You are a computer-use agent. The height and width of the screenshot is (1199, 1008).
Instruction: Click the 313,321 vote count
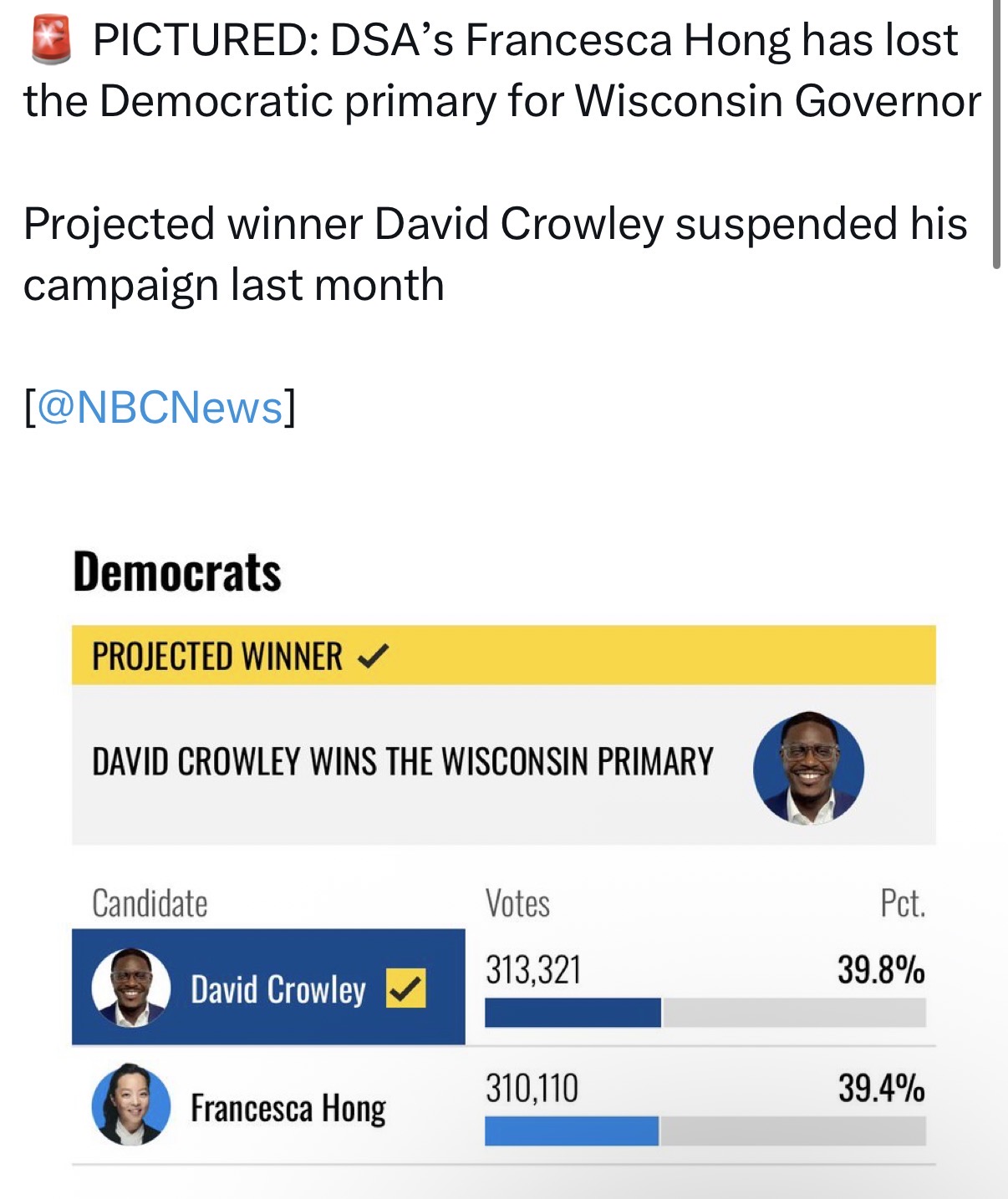pos(533,970)
